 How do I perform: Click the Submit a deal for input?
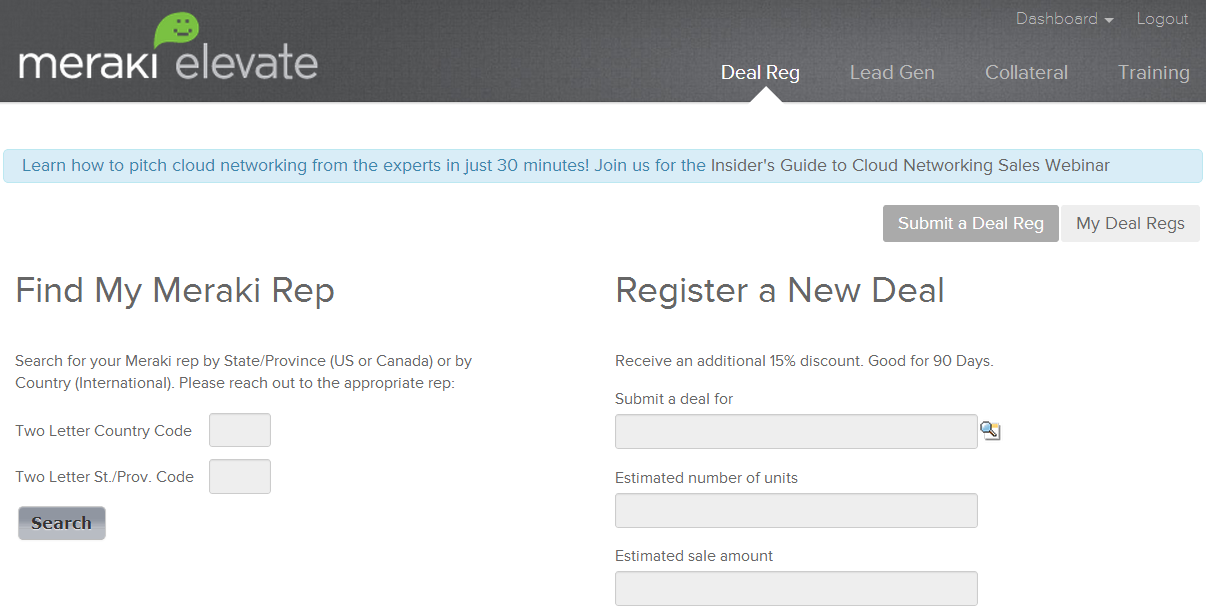coord(796,432)
